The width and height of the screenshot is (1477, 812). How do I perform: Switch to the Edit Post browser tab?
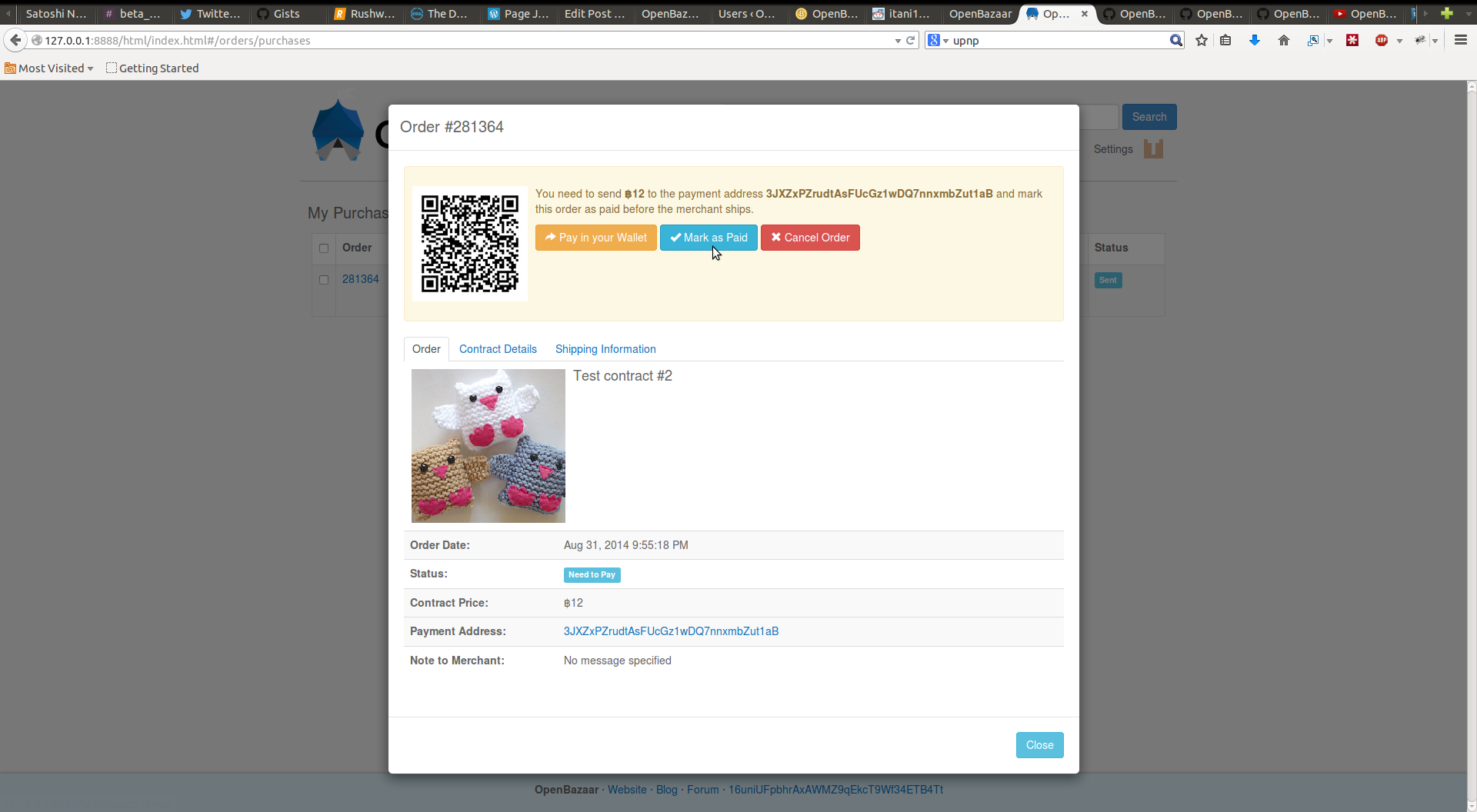(594, 13)
